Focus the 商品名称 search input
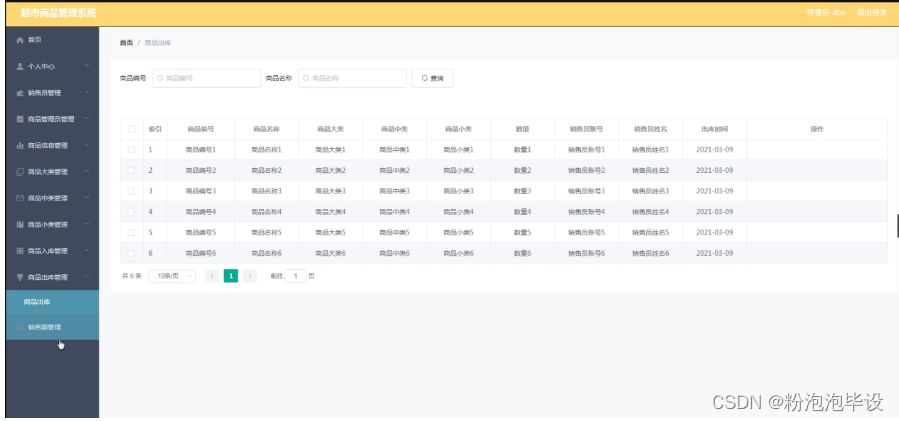This screenshot has width=899, height=421. click(x=352, y=79)
